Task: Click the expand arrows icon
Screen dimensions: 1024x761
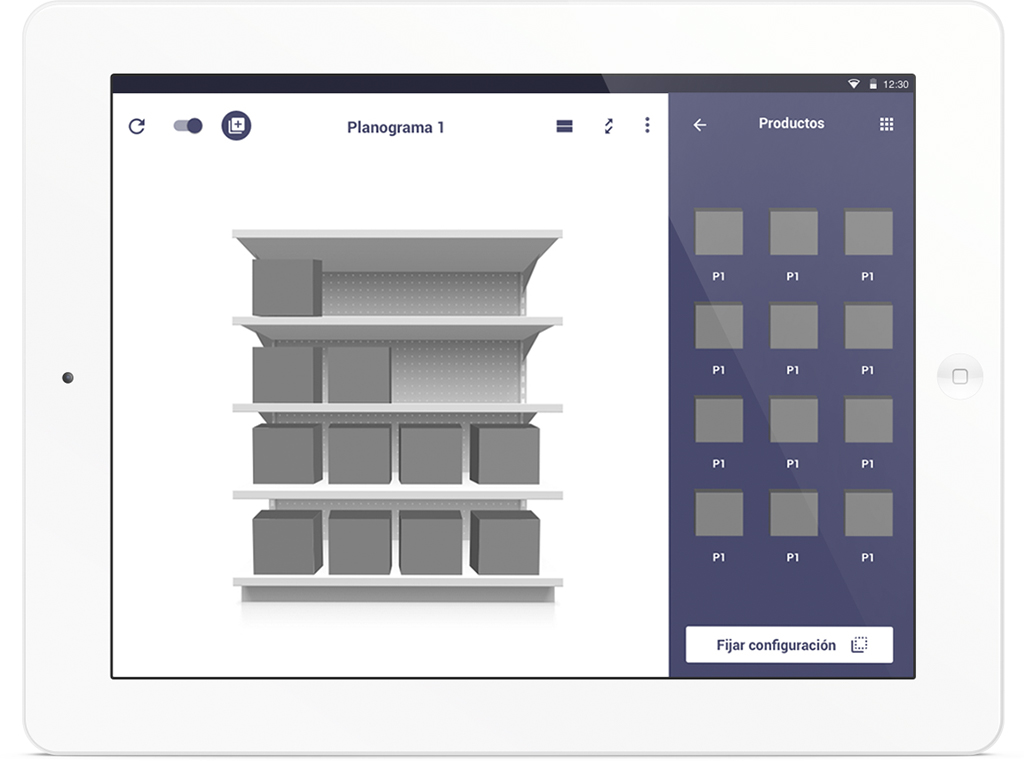Action: tap(608, 126)
